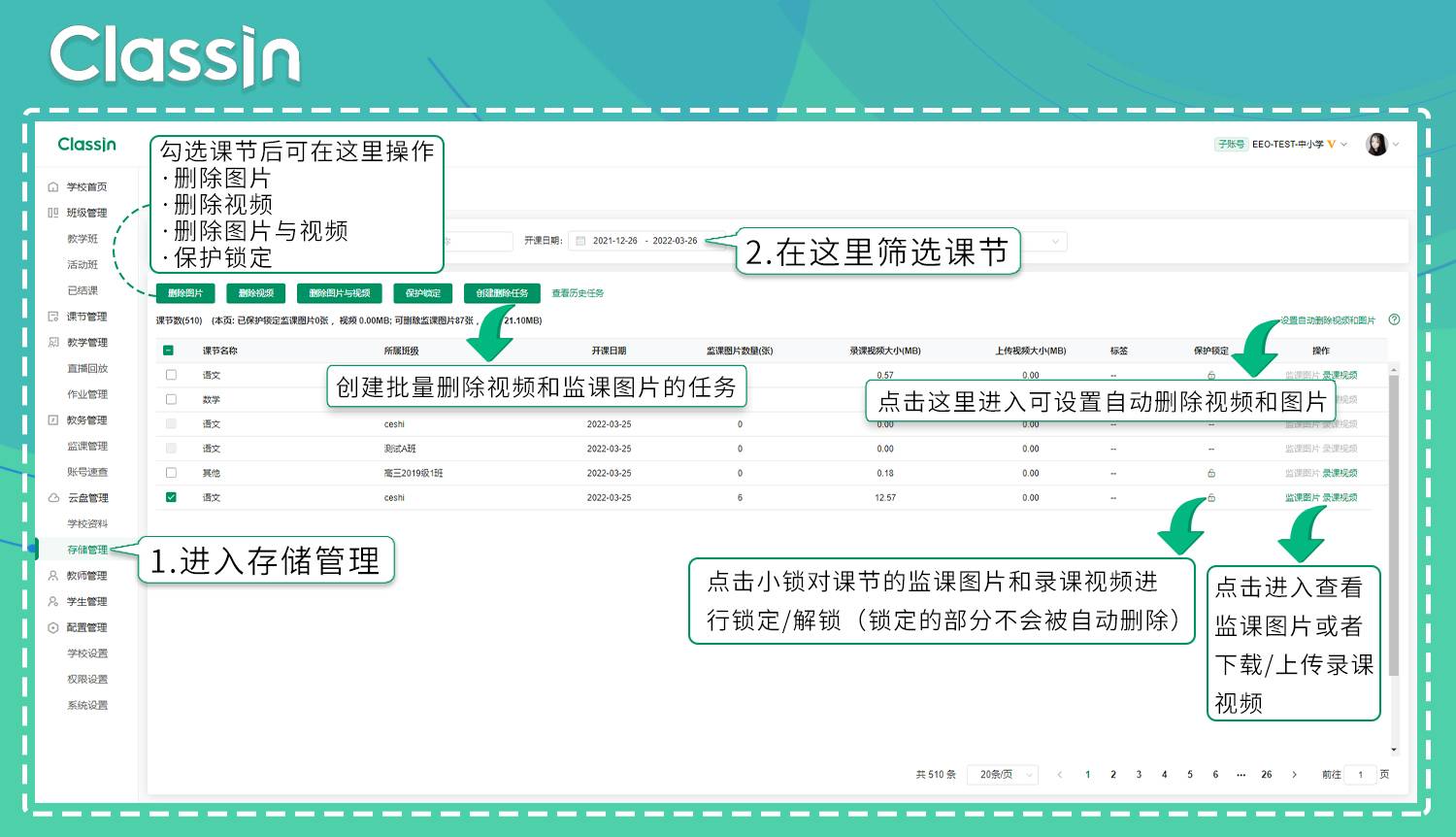Click the previous page arrow
This screenshot has height=837, width=1456.
[x=1060, y=775]
